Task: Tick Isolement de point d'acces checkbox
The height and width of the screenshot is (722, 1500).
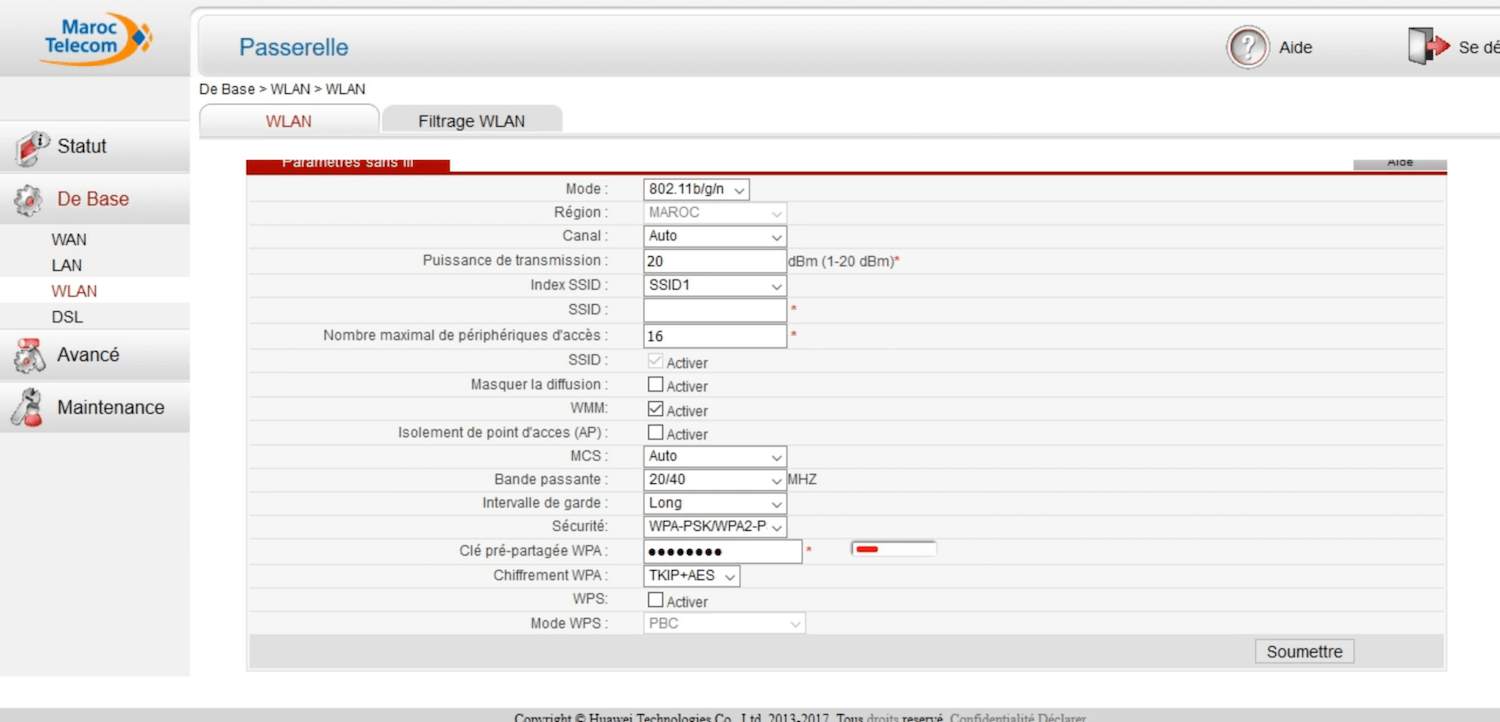Action: click(656, 433)
